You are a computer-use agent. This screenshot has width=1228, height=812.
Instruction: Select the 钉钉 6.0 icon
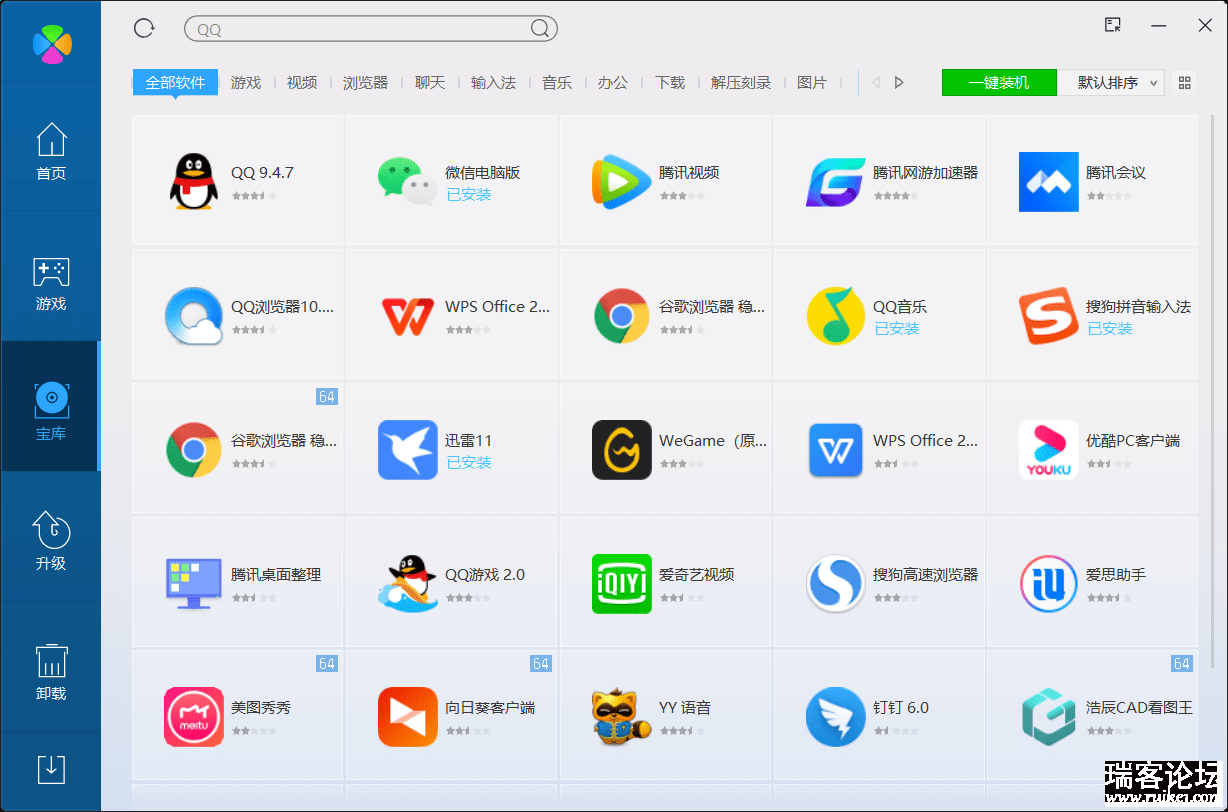click(835, 717)
